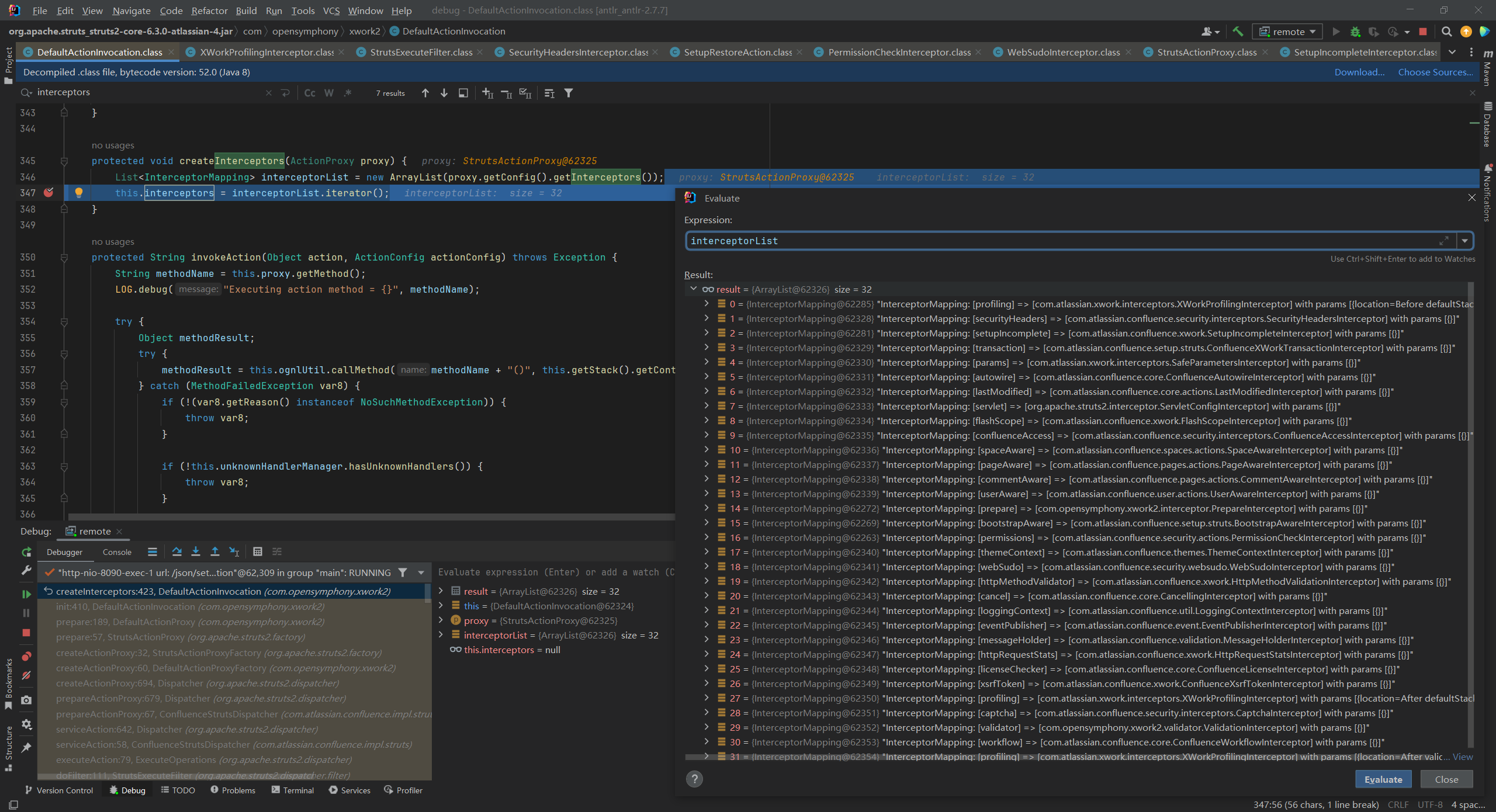Click the filter interceptors search icon
The width and height of the screenshot is (1496, 812).
572,92
